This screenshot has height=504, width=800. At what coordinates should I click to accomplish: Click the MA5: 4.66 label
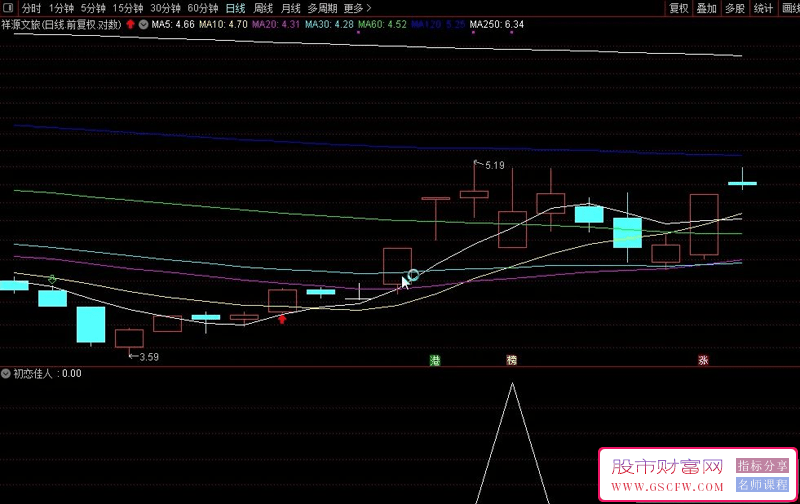(x=173, y=24)
